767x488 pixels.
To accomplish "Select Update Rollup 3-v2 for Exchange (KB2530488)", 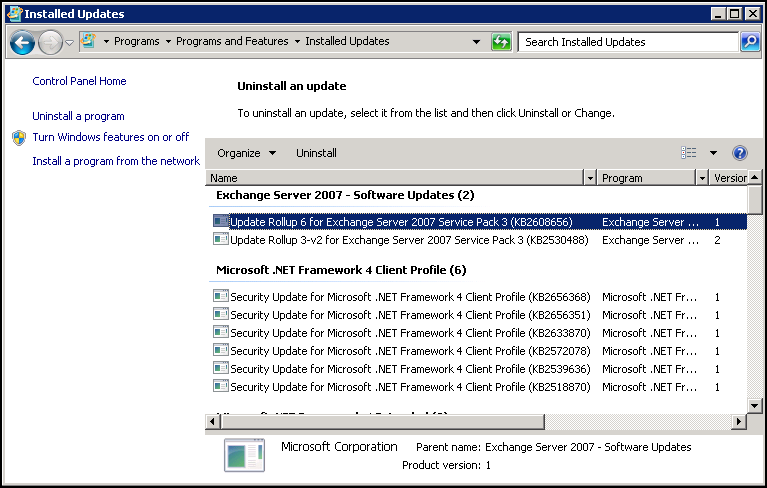I will coord(409,240).
